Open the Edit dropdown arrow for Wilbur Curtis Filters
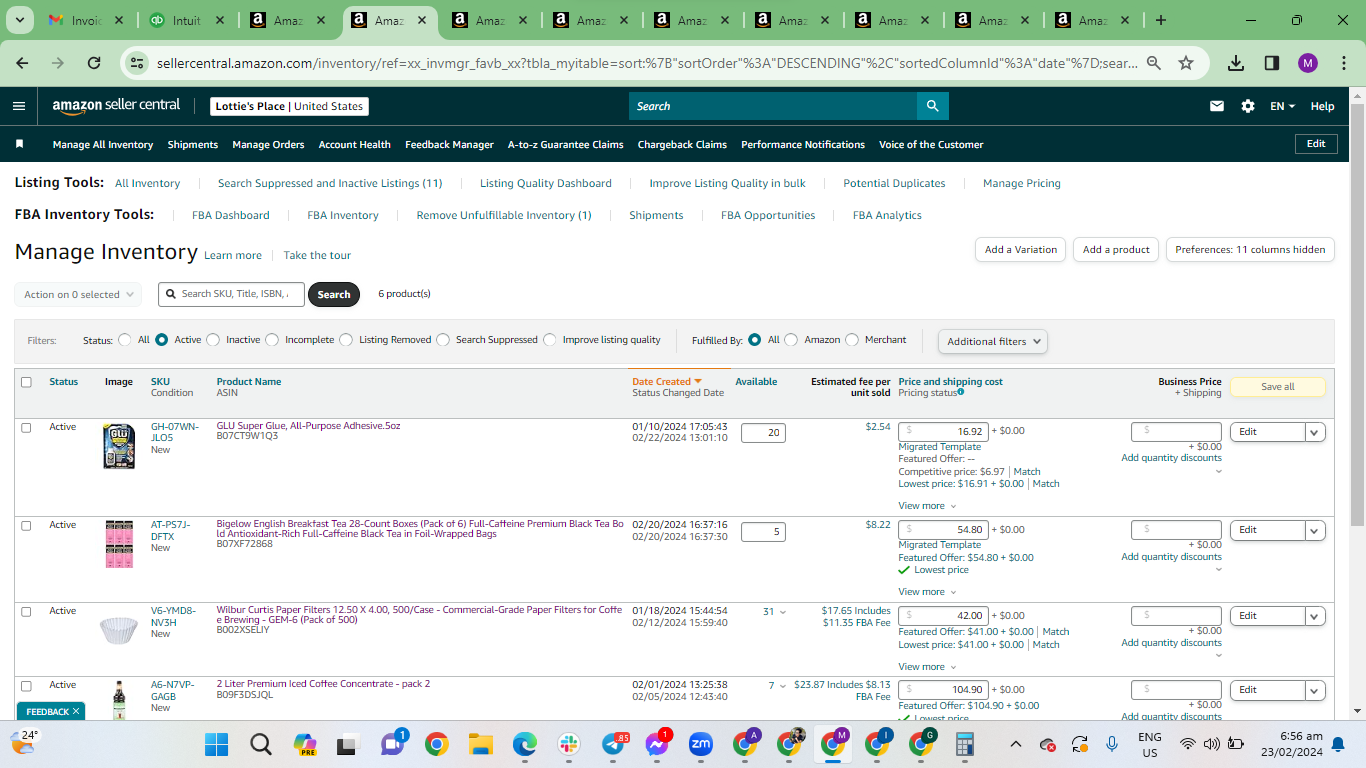Image resolution: width=1366 pixels, height=768 pixels. pos(1315,616)
